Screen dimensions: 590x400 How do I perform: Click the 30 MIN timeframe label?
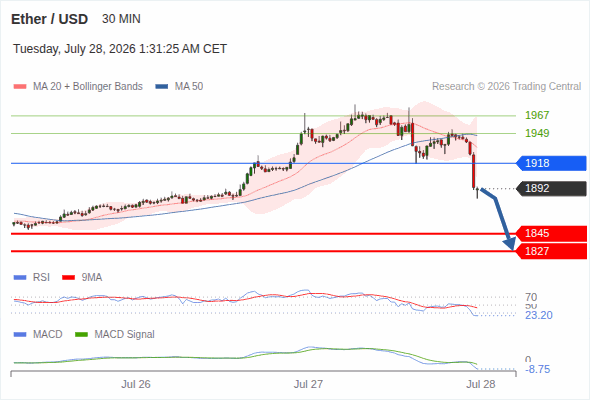(x=121, y=19)
